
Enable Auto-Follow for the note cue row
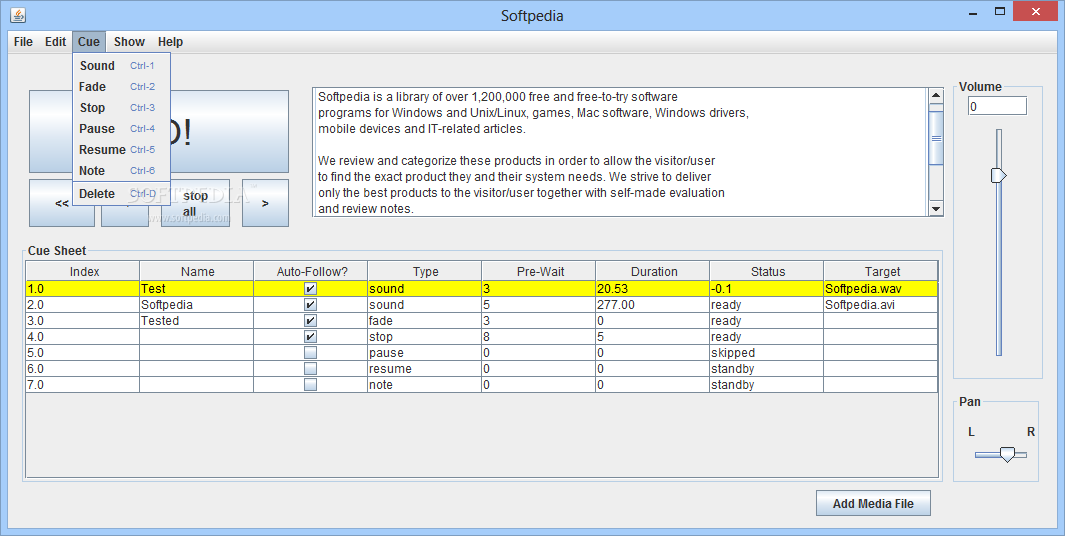click(x=310, y=385)
